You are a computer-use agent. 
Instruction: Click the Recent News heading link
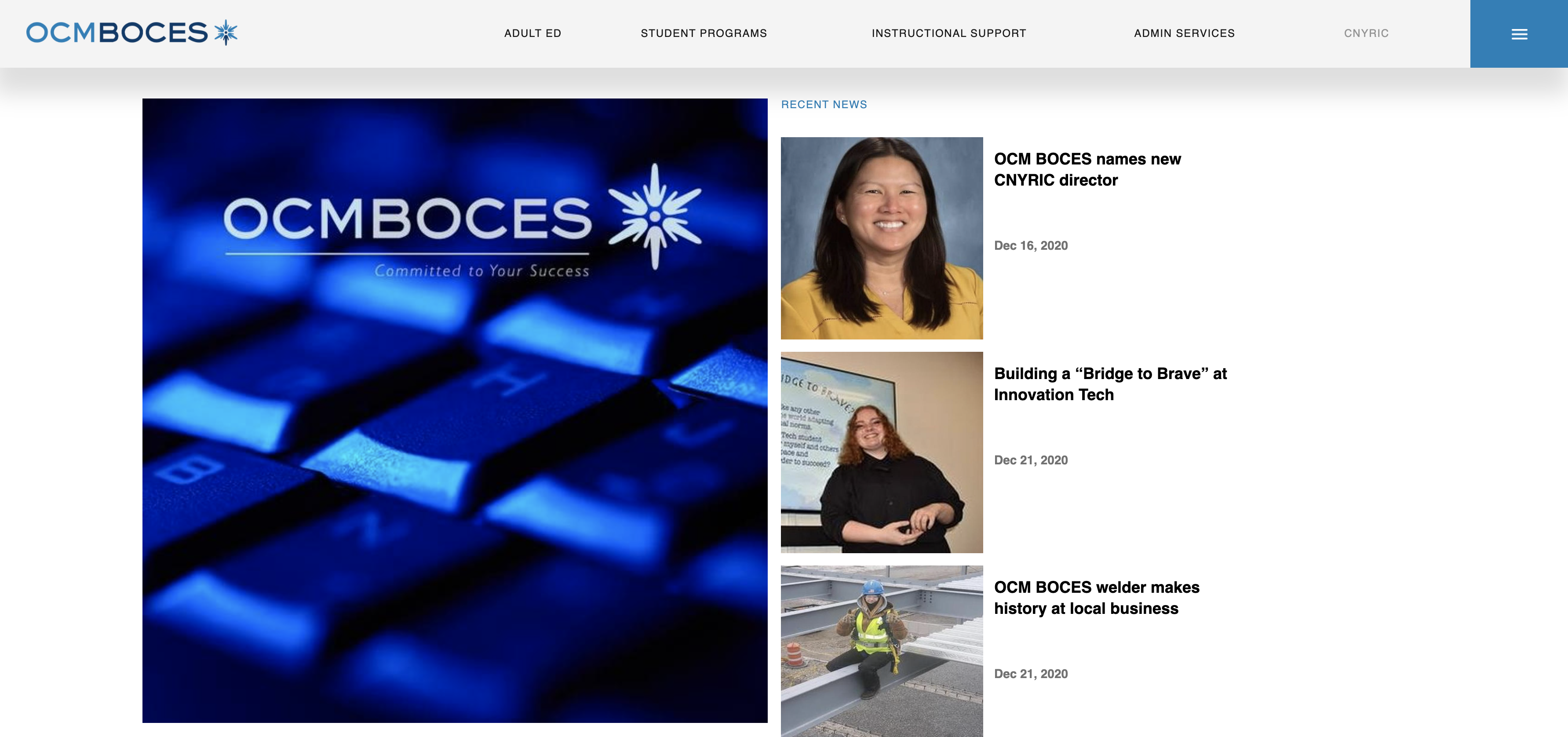click(824, 105)
